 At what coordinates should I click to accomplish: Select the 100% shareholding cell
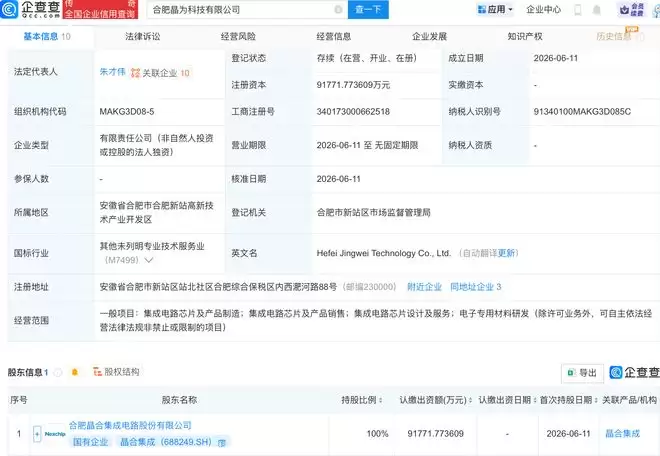pyautogui.click(x=377, y=433)
